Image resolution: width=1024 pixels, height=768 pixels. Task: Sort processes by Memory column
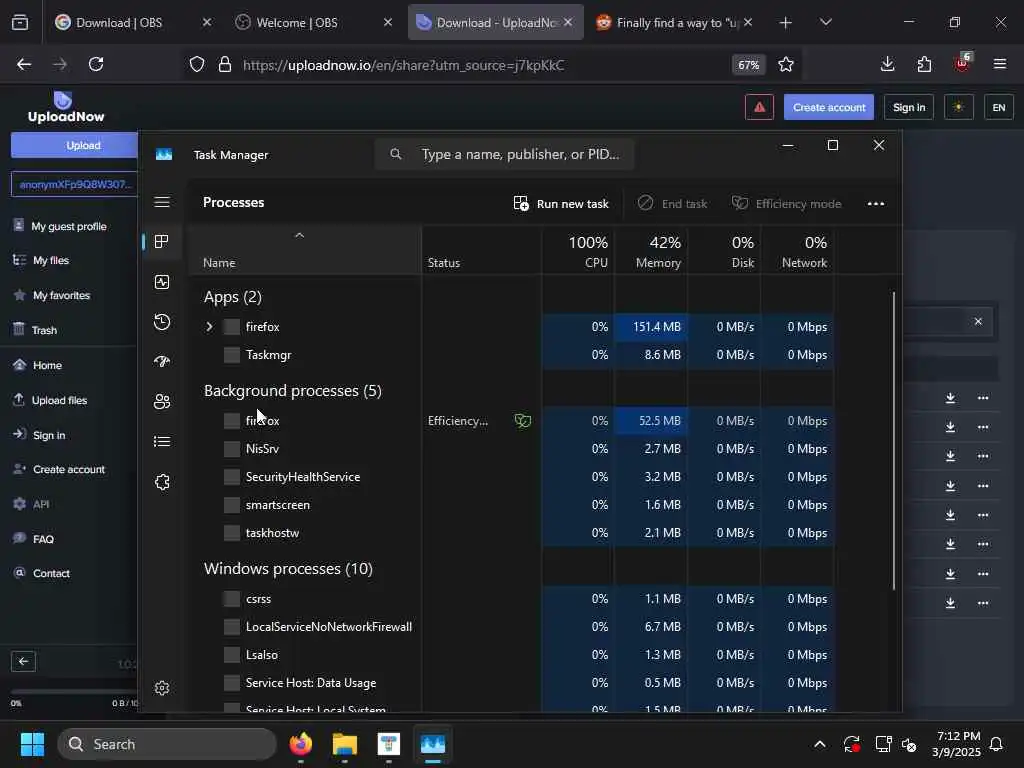651,251
